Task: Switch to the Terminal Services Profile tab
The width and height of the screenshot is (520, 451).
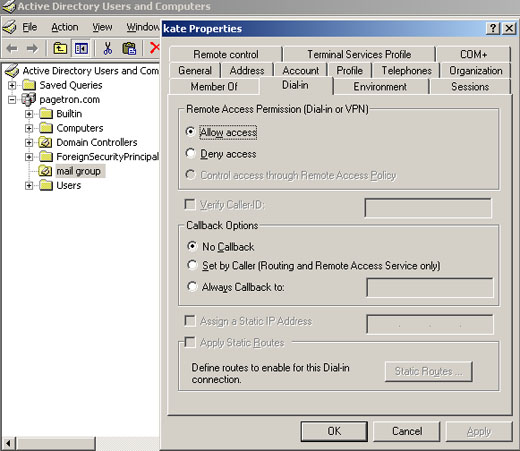Action: click(359, 54)
